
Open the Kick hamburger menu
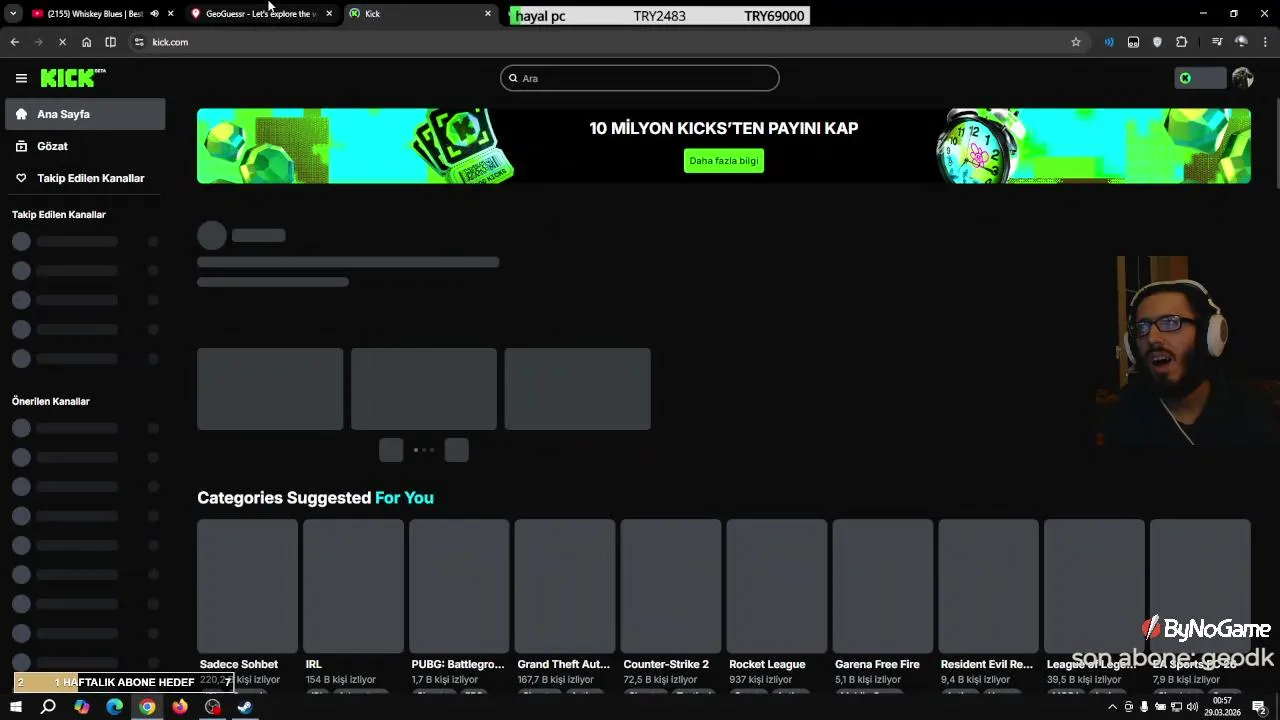point(21,78)
